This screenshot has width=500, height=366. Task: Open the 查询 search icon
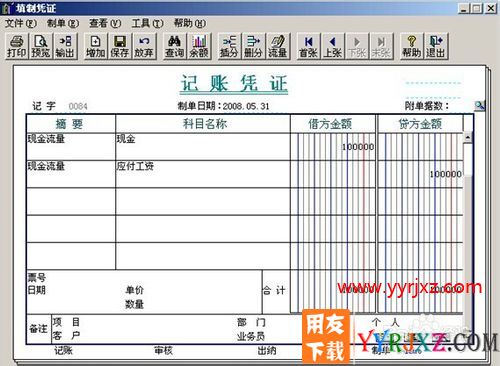click(174, 46)
